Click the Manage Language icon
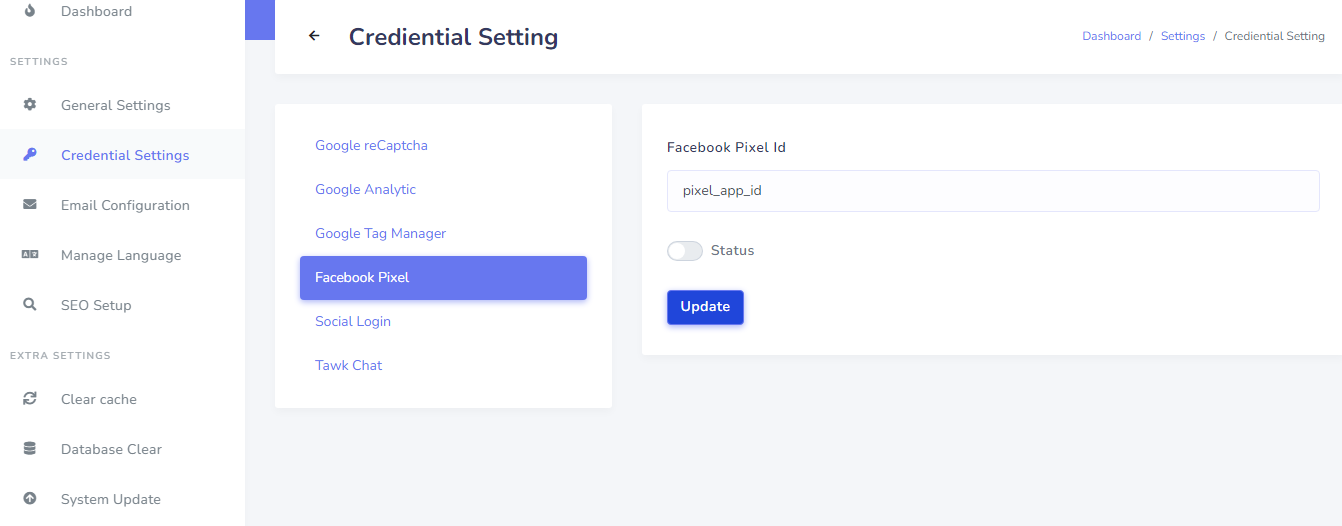1342x526 pixels. (x=29, y=254)
